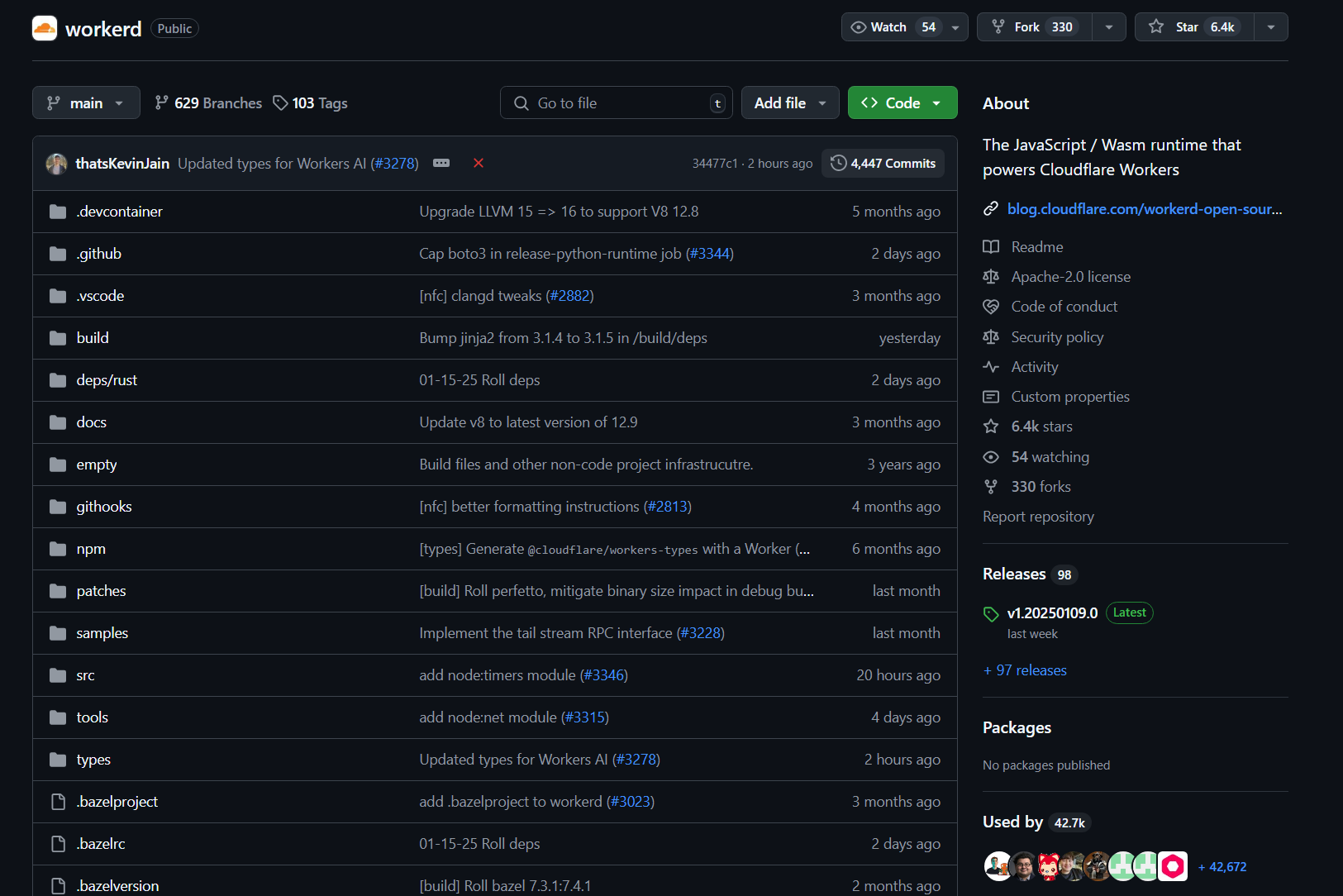The height and width of the screenshot is (896, 1343).
Task: Open the githooks folder
Action: coord(104,507)
